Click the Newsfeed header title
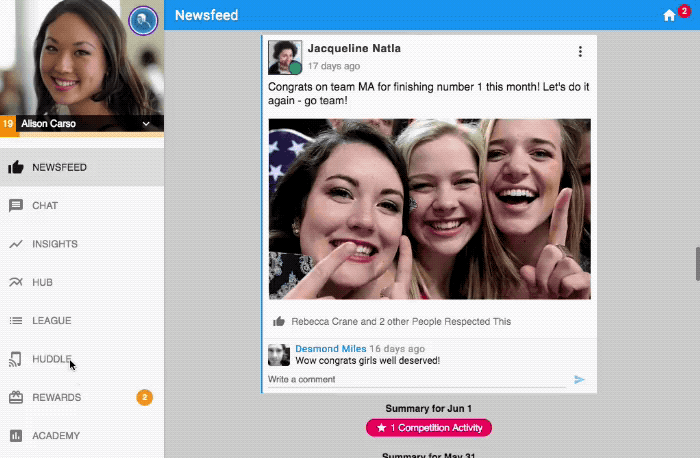 click(x=206, y=15)
